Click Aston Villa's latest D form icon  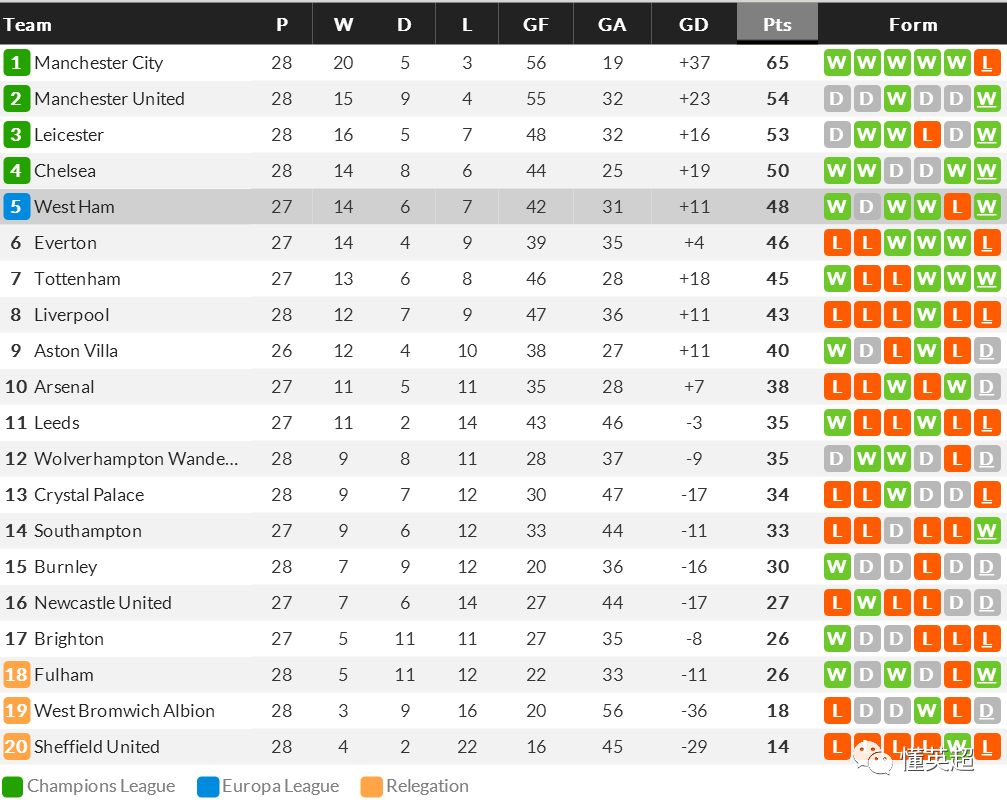point(986,351)
